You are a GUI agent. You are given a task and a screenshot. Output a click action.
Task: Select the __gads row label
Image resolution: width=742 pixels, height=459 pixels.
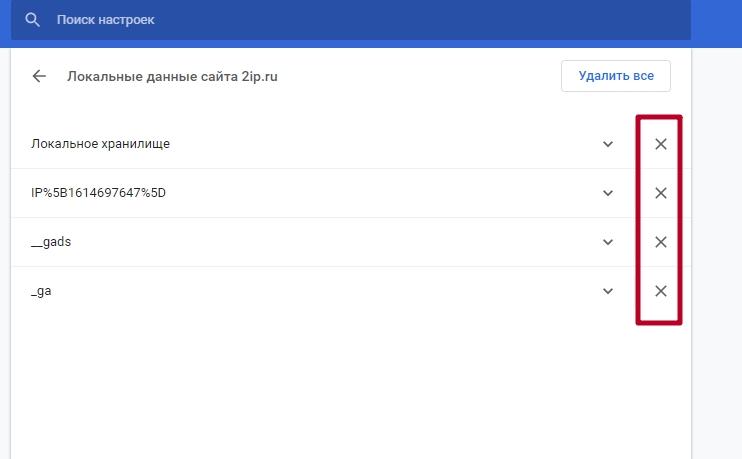tap(51, 242)
